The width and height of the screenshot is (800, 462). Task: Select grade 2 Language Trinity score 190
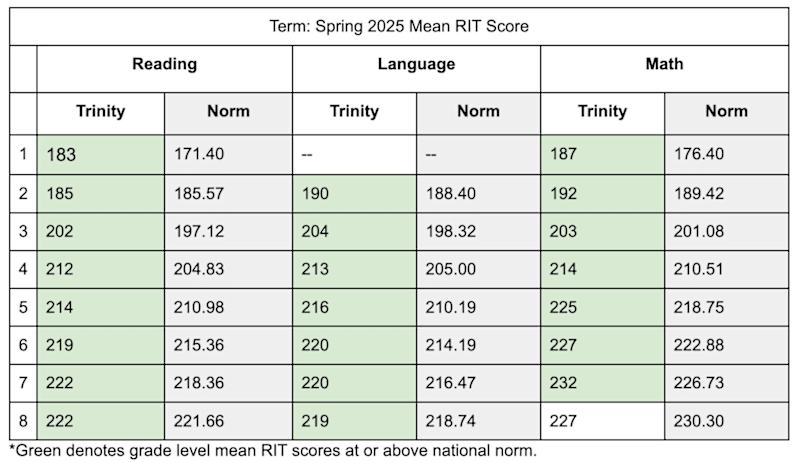(314, 193)
